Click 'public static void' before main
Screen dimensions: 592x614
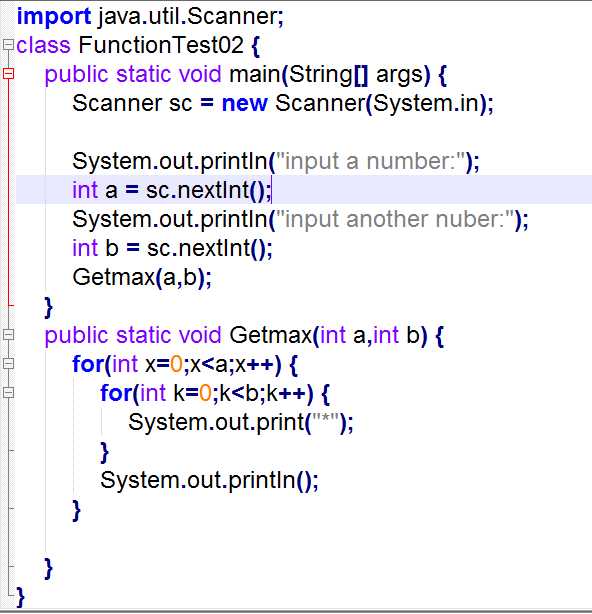(x=133, y=74)
